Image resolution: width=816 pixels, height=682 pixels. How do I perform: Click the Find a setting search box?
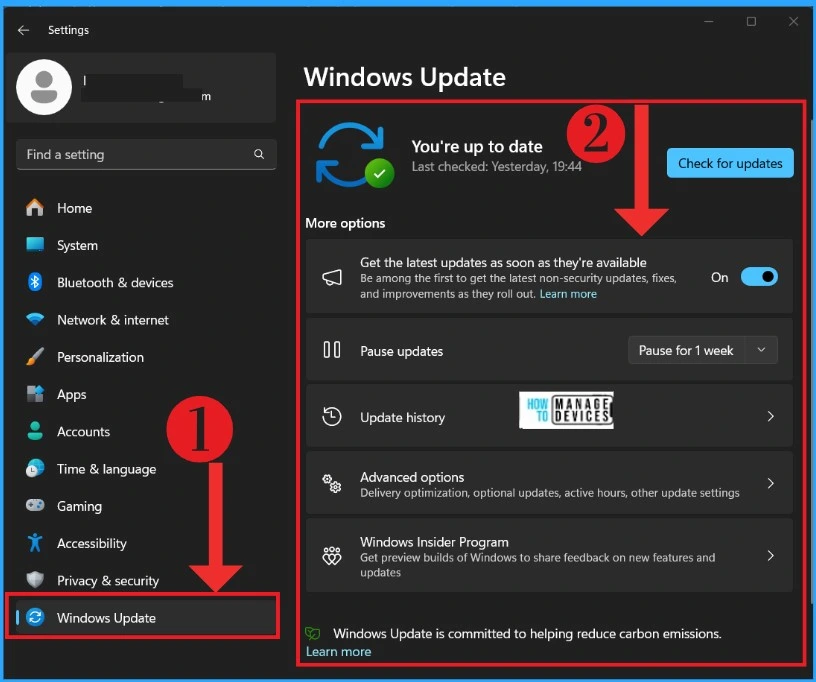pyautogui.click(x=146, y=154)
